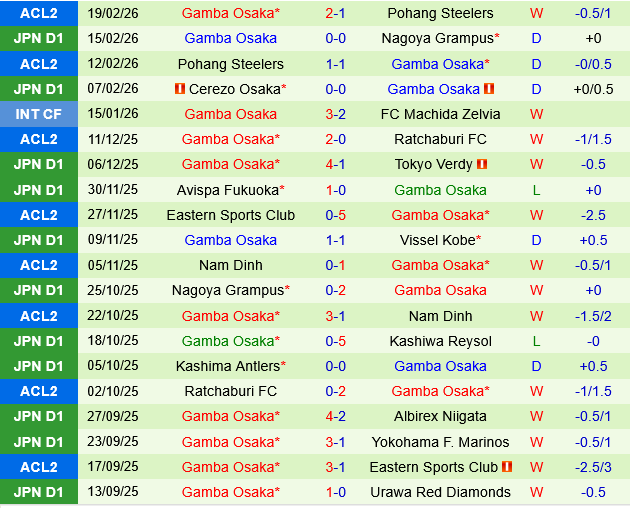The width and height of the screenshot is (630, 508).
Task: Click the red card icon next to Tokyo Verdy
Action: coord(482,164)
